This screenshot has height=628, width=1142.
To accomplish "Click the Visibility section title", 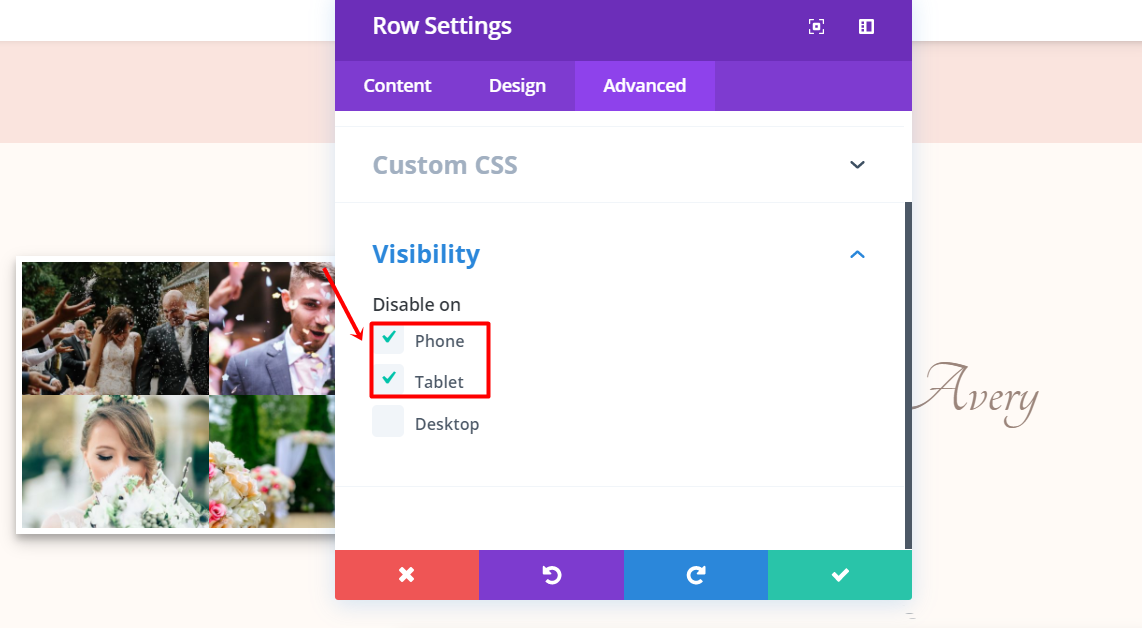I will tap(426, 254).
